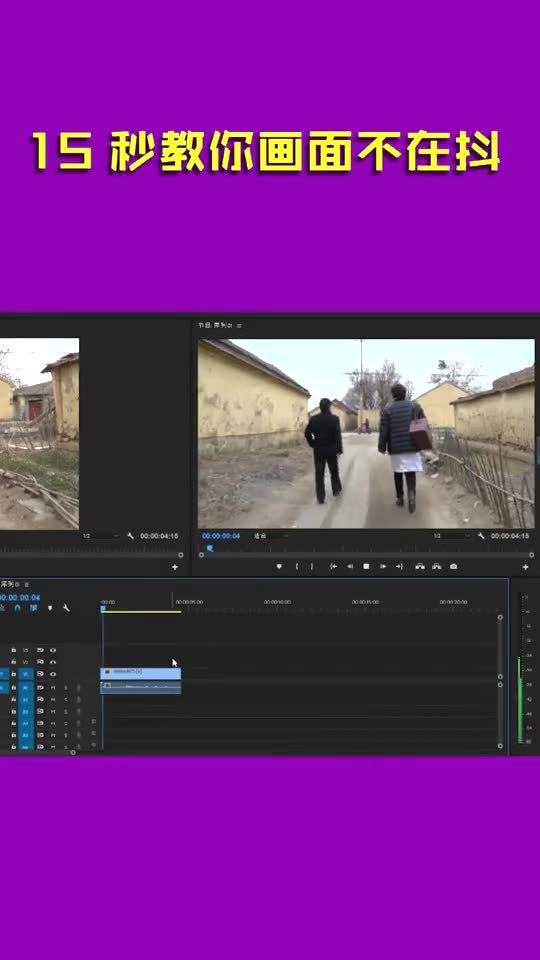
Task: Select the audio clip on A1
Action: pos(141,688)
